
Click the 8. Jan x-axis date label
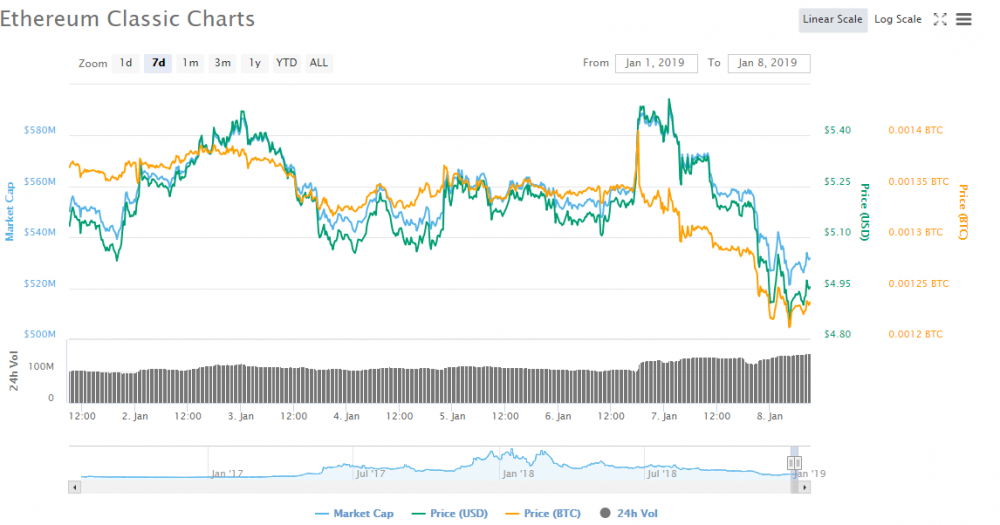tap(770, 416)
